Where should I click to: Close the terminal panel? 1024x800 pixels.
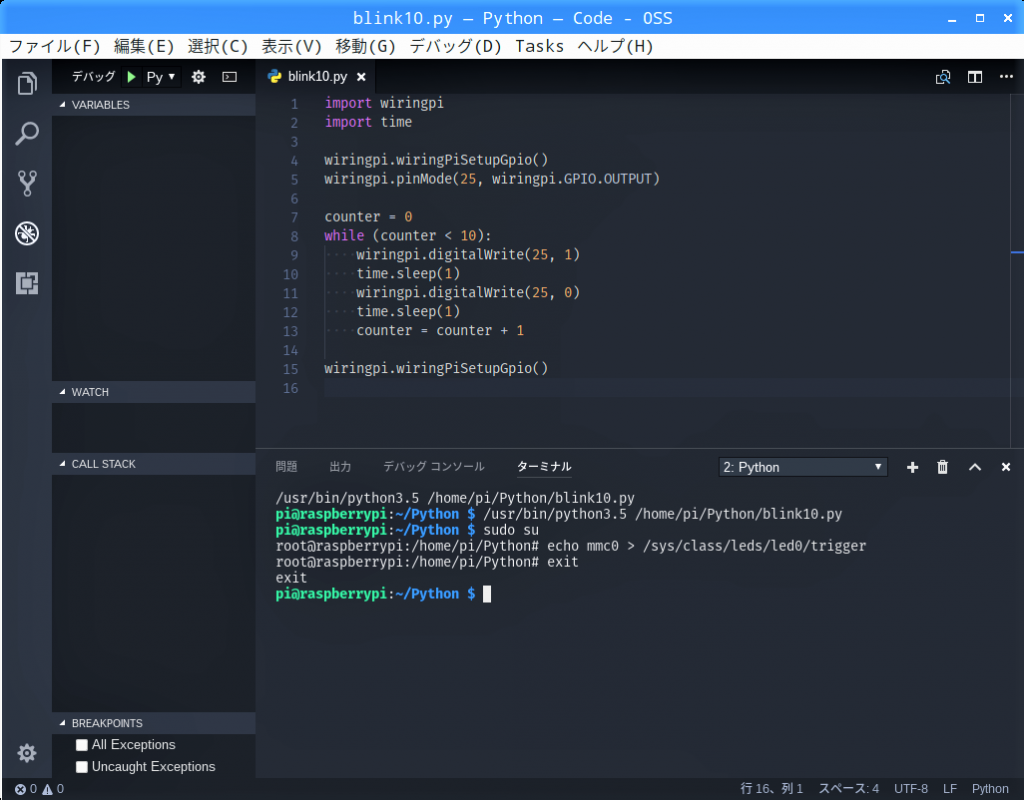pos(1006,467)
